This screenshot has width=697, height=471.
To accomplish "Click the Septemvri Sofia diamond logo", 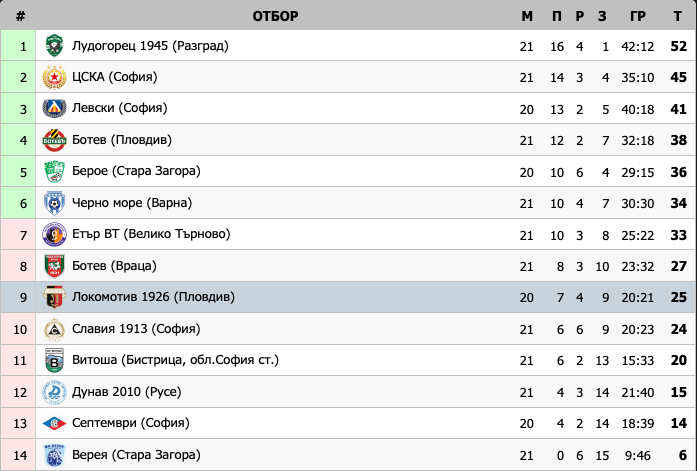I will [54, 423].
